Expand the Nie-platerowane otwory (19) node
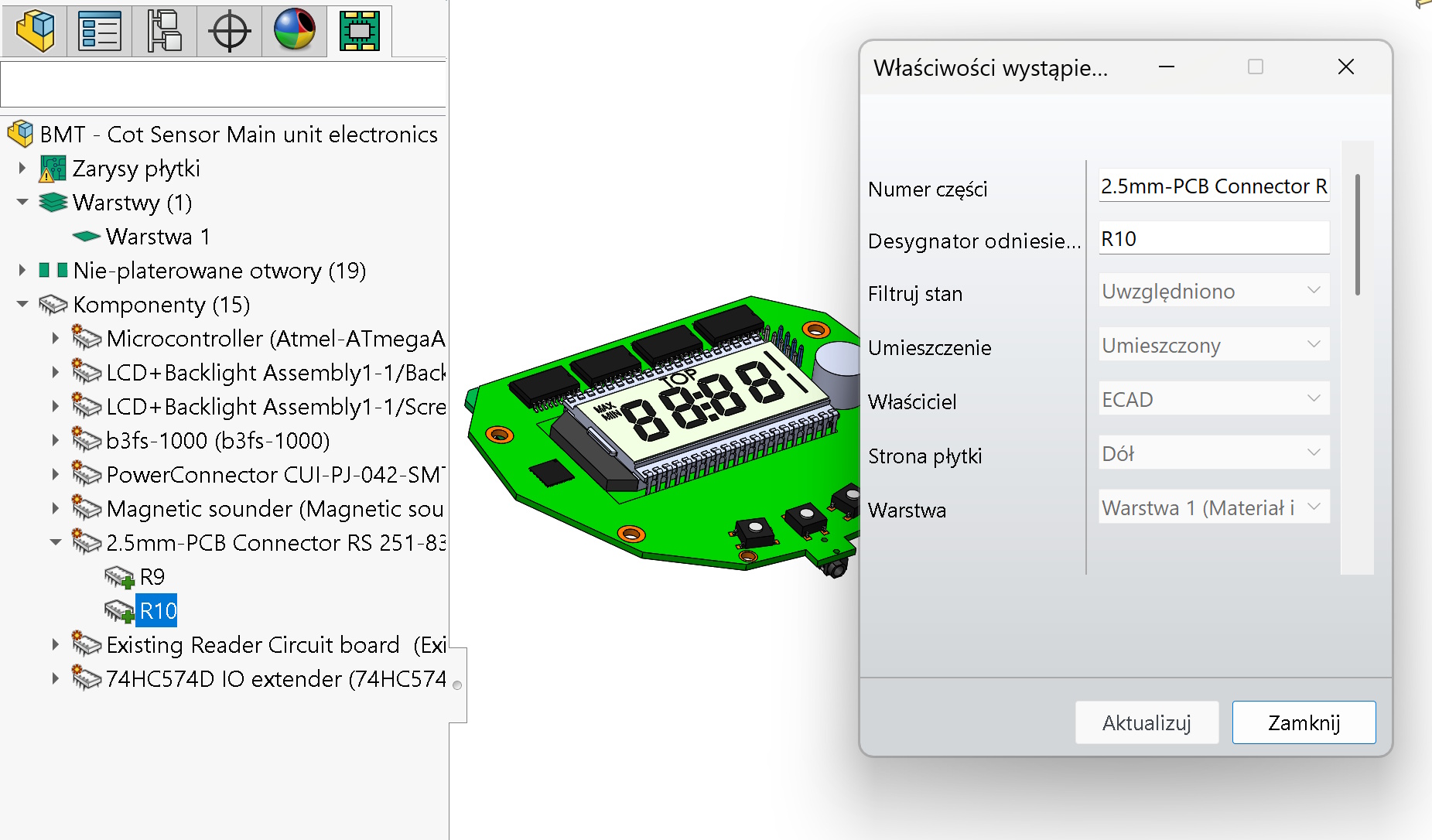The image size is (1432, 840). (22, 270)
